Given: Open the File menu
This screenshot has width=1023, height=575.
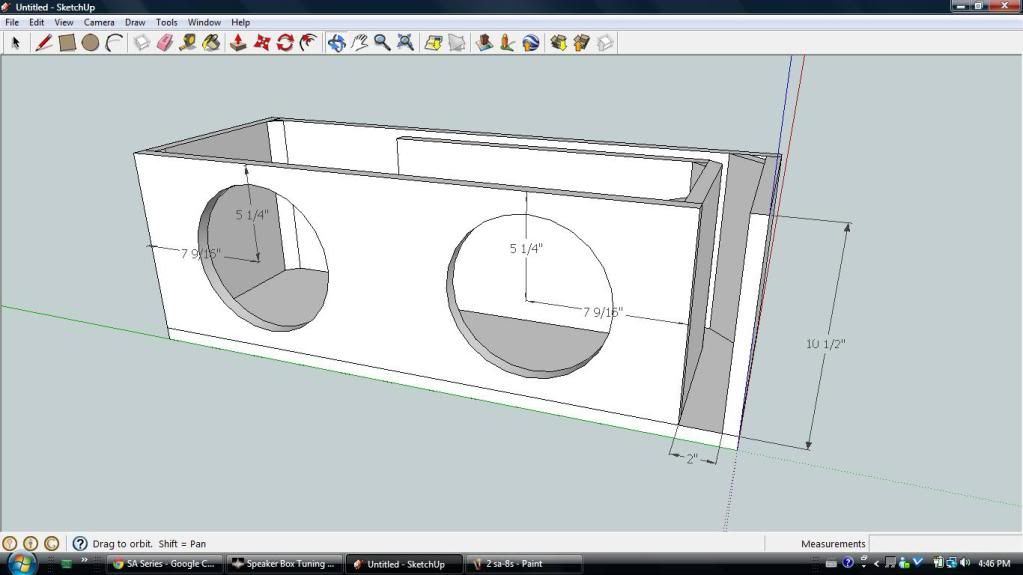Looking at the screenshot, I should click(12, 22).
